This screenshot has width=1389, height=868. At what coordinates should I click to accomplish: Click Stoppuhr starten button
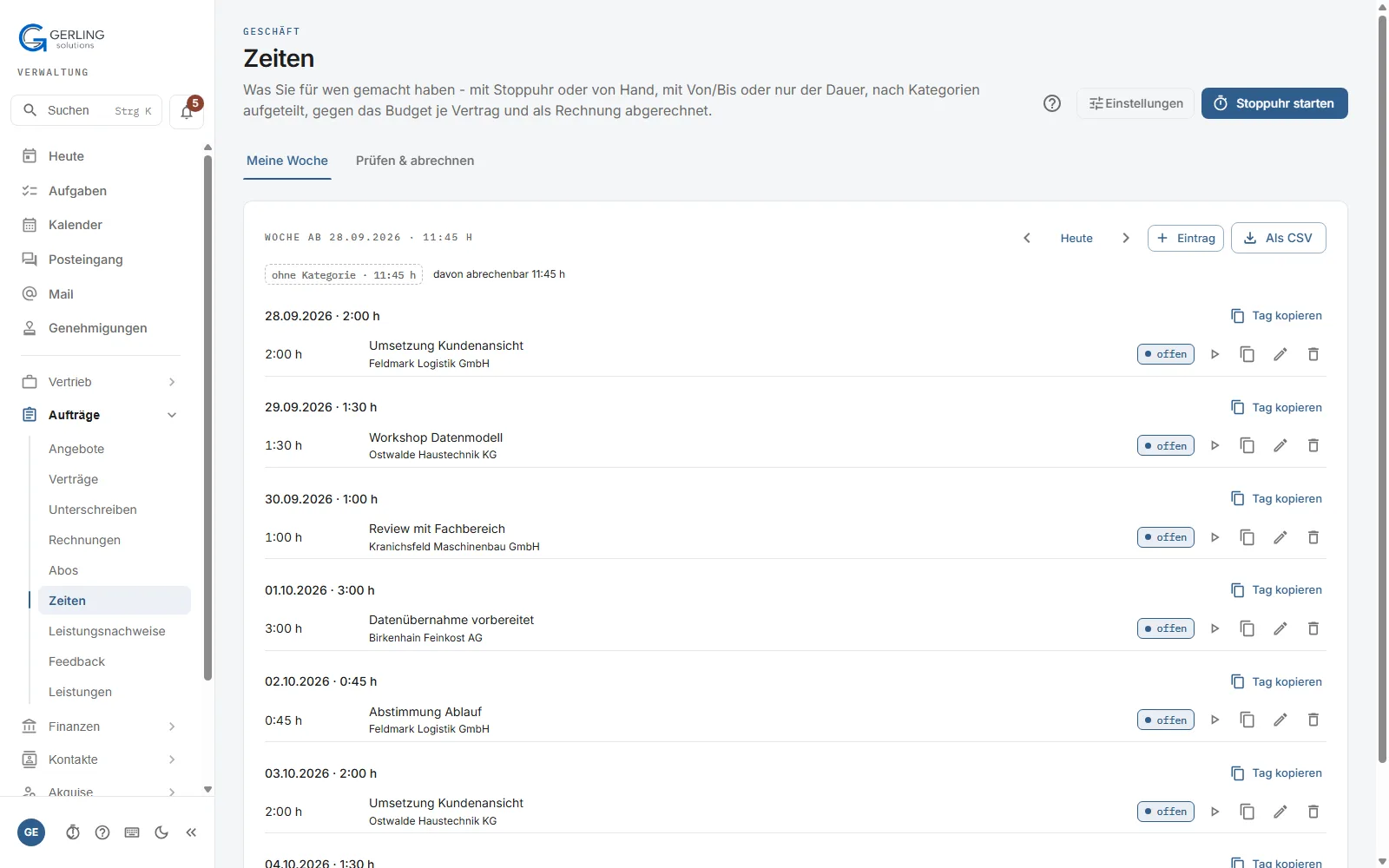pyautogui.click(x=1274, y=103)
